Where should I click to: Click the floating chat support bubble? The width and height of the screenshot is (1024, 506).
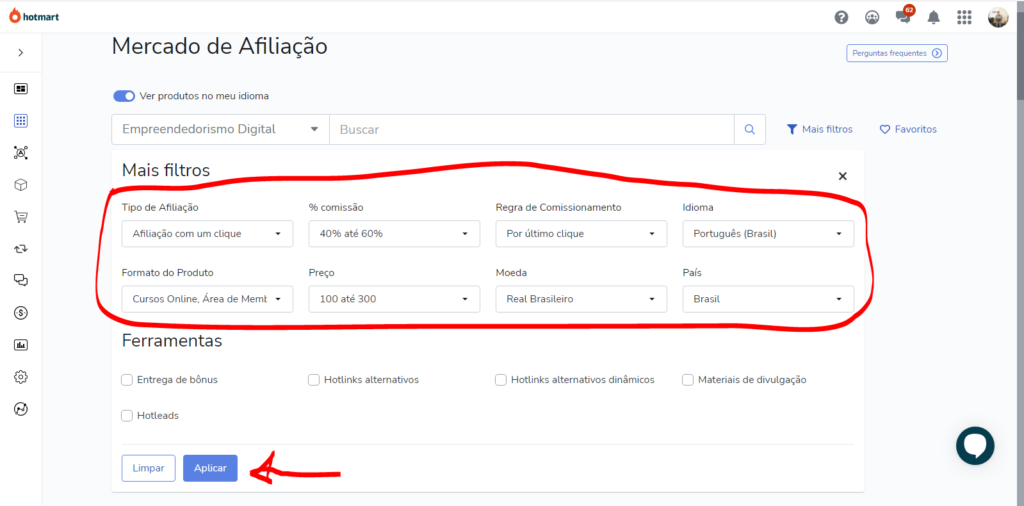[x=974, y=445]
